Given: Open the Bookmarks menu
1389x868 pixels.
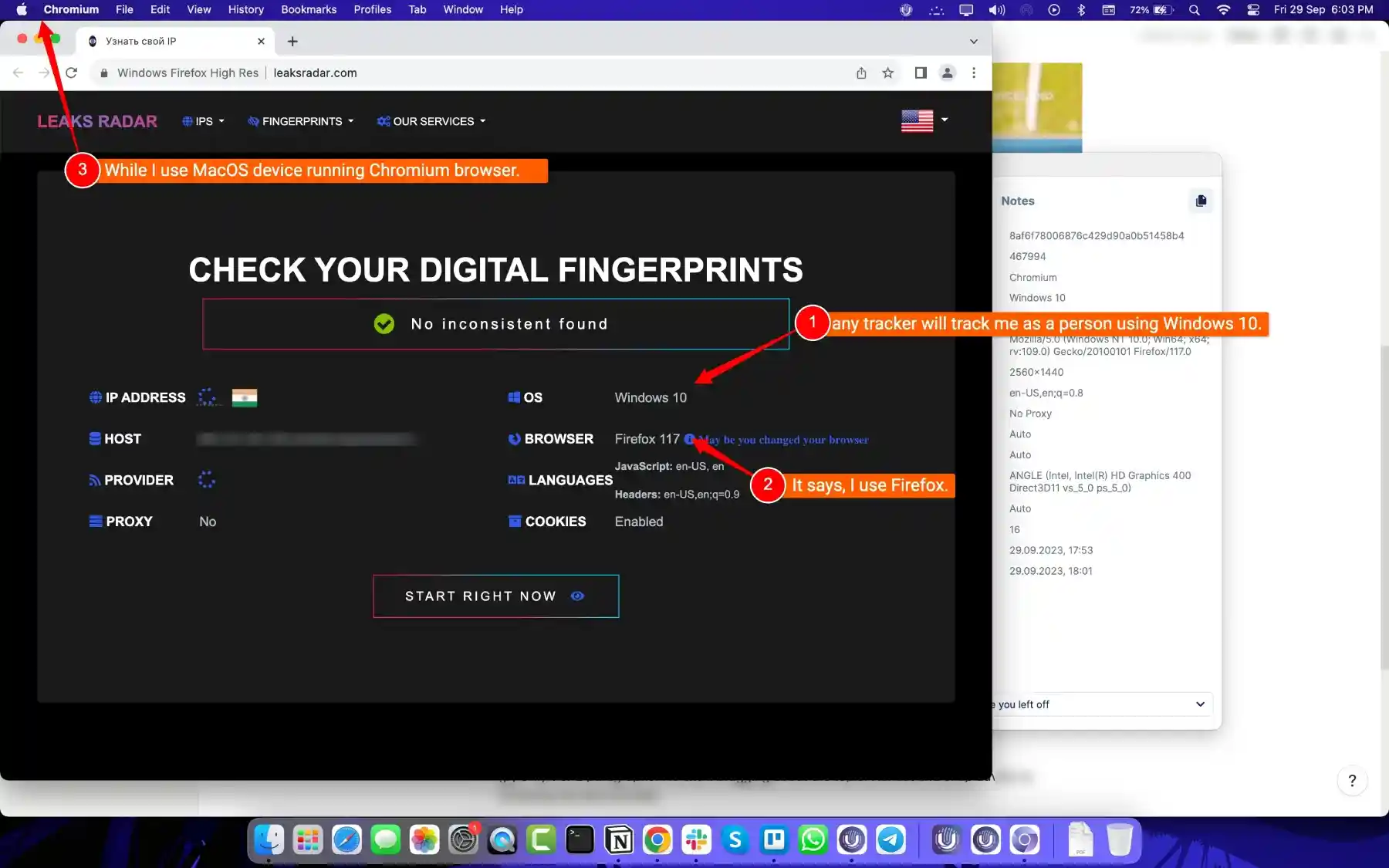Looking at the screenshot, I should (x=309, y=9).
